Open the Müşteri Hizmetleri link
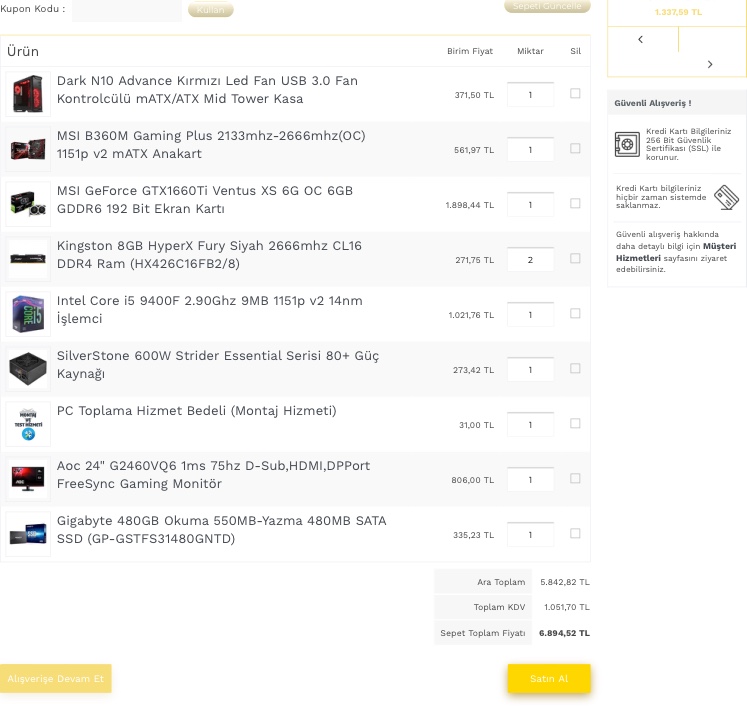Image resolution: width=747 pixels, height=708 pixels. 676,252
